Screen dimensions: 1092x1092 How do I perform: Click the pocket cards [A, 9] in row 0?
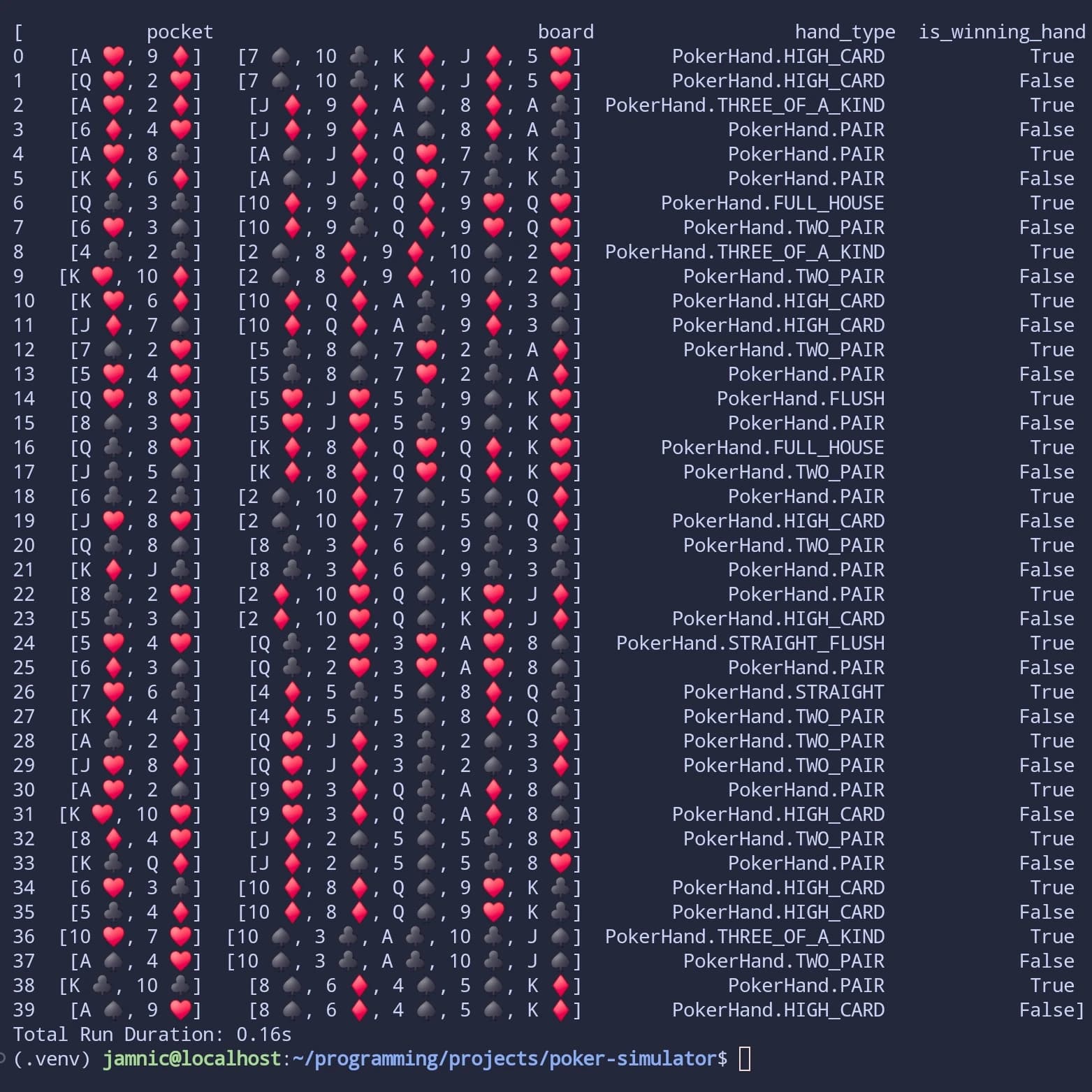(136, 57)
